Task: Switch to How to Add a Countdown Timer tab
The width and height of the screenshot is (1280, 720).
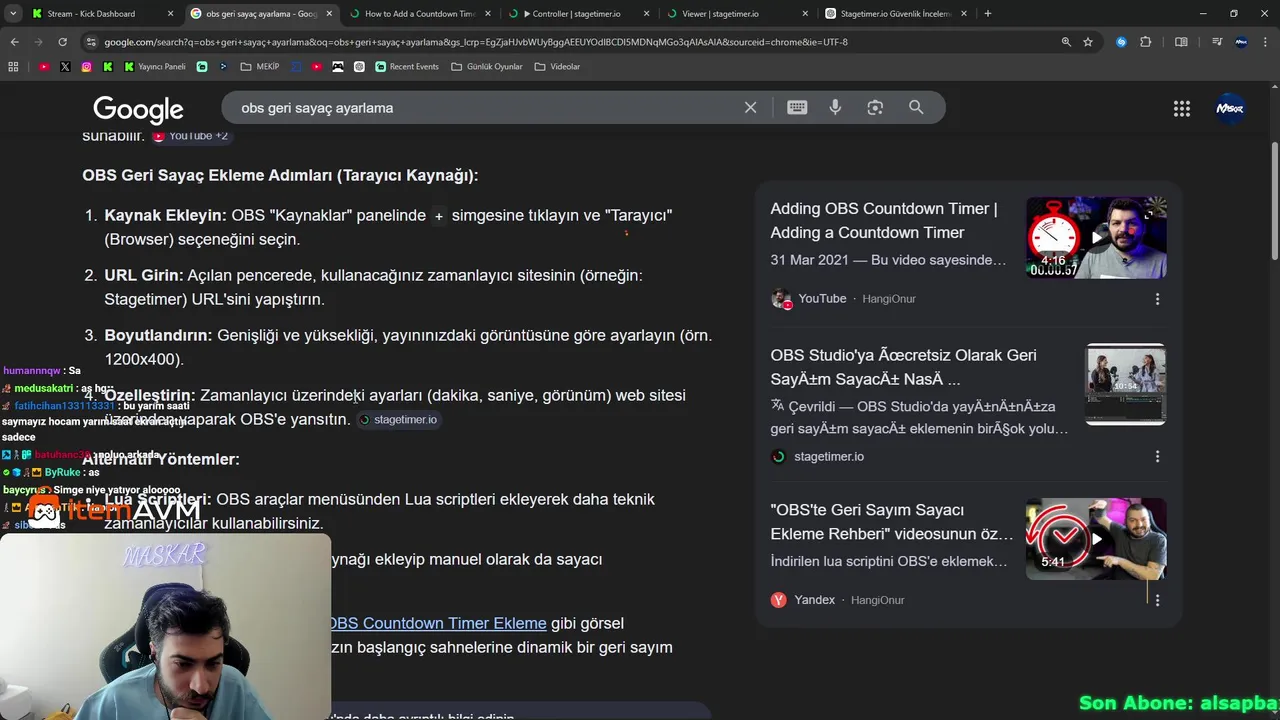Action: (x=420, y=14)
